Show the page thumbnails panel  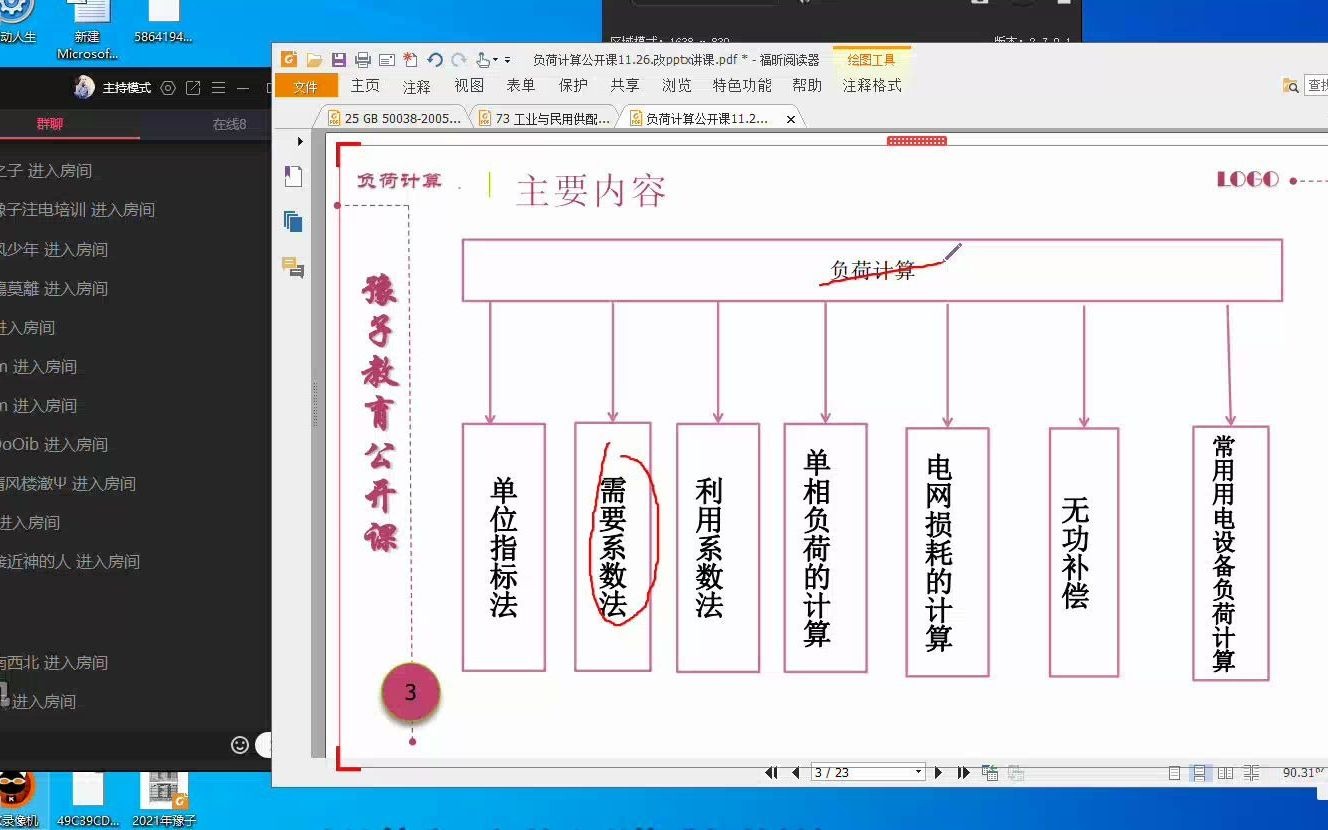pyautogui.click(x=294, y=220)
